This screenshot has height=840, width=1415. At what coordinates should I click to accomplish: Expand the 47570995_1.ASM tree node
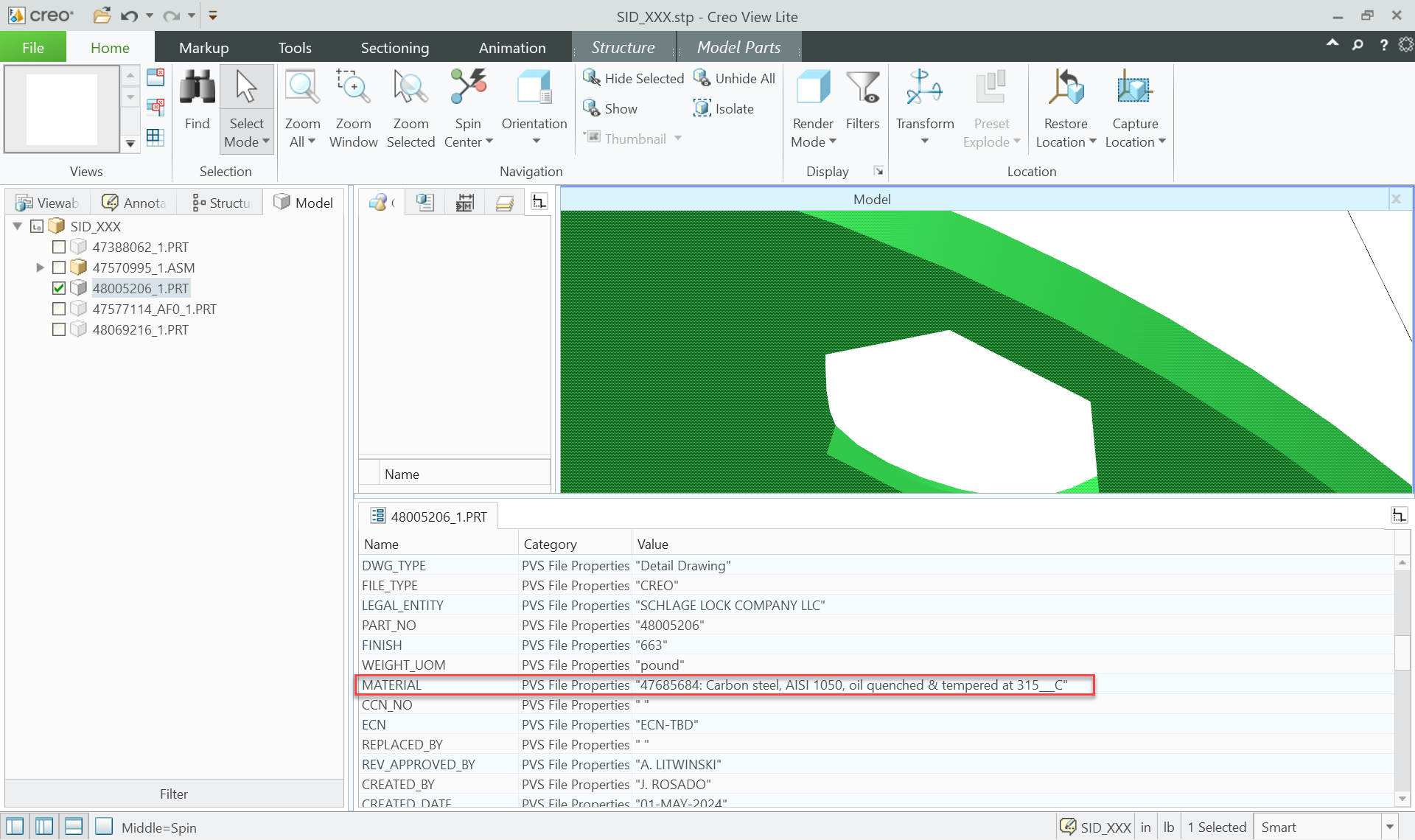pyautogui.click(x=40, y=267)
